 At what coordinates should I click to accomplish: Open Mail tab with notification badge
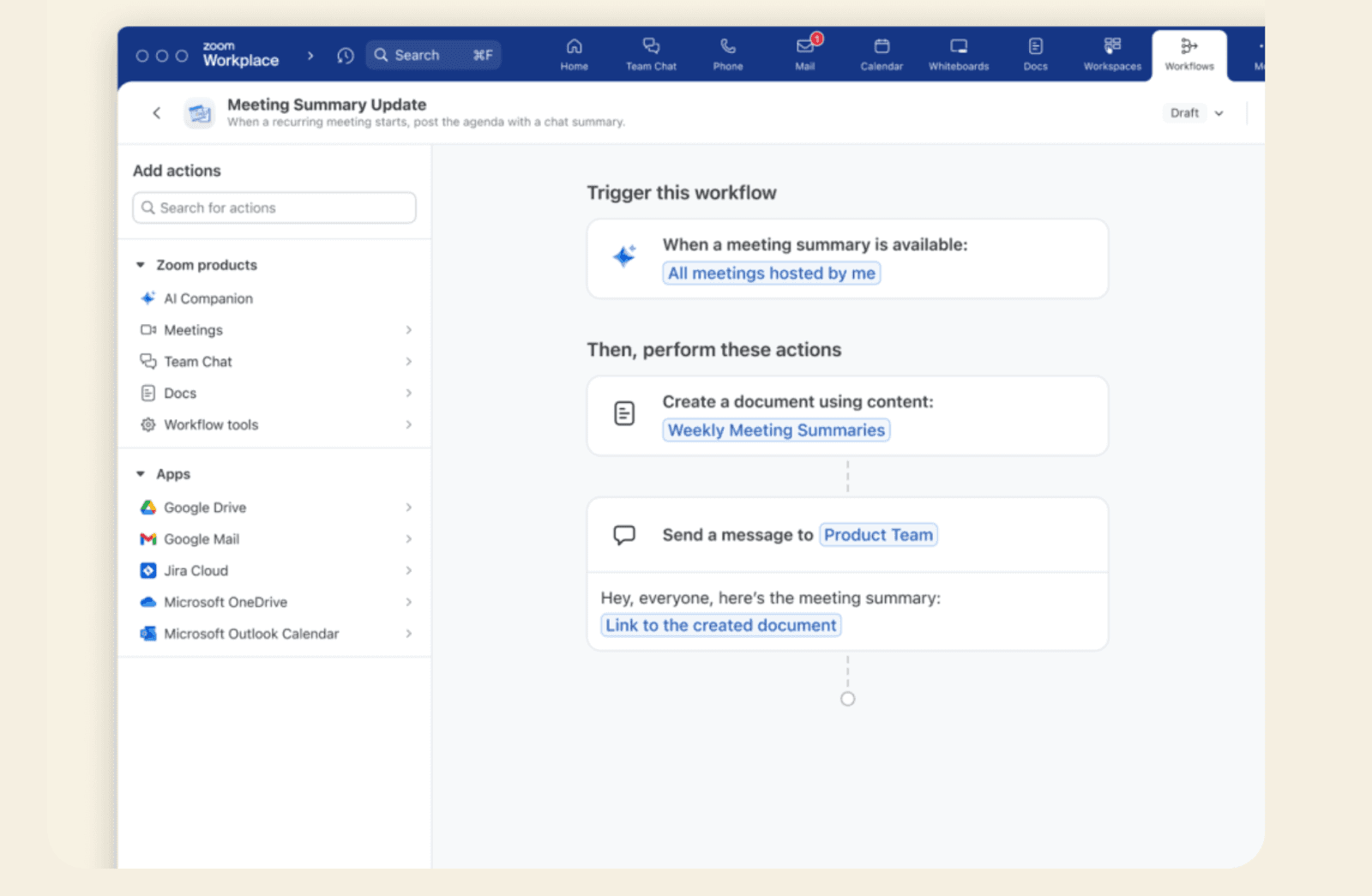click(805, 54)
